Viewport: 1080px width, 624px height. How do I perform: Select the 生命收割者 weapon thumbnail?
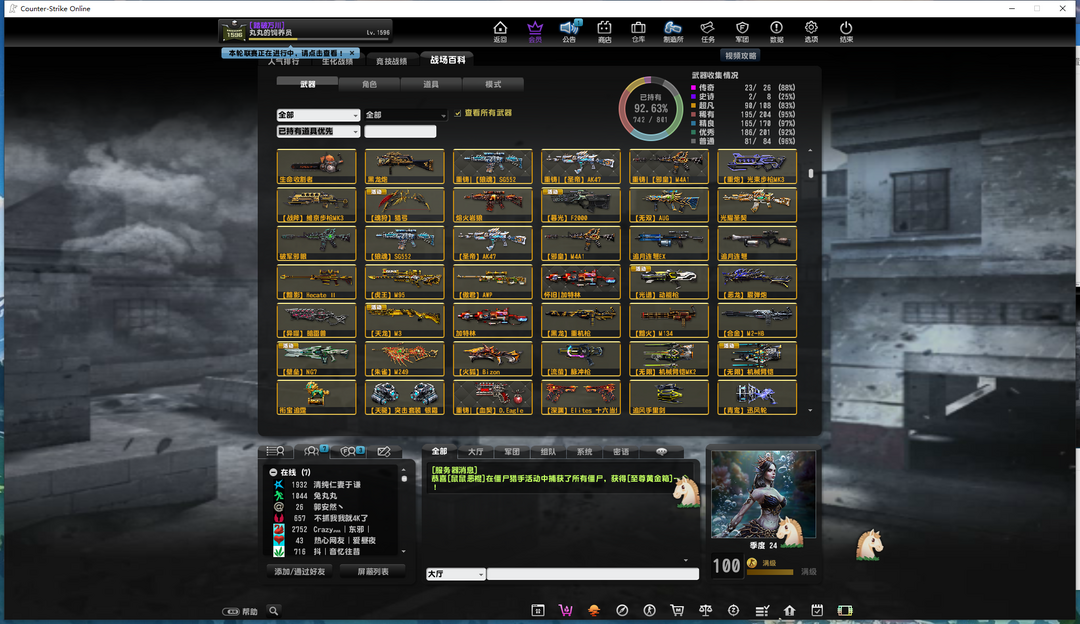pyautogui.click(x=317, y=167)
